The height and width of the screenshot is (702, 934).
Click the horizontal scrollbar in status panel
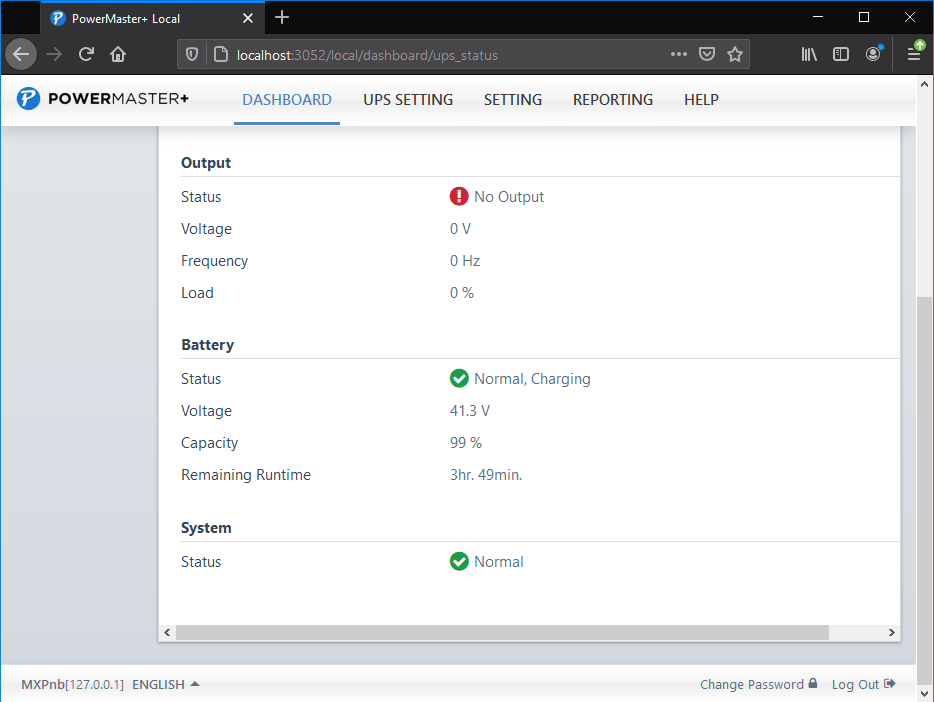tap(502, 633)
